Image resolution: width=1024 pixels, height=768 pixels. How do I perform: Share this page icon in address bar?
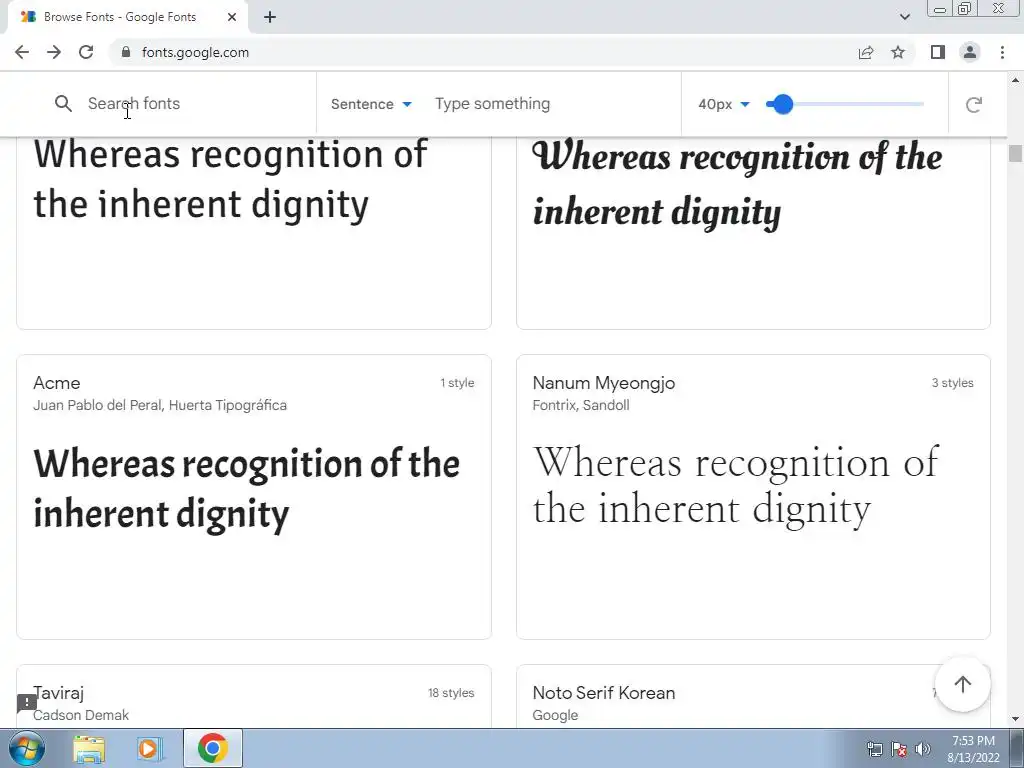[866, 52]
